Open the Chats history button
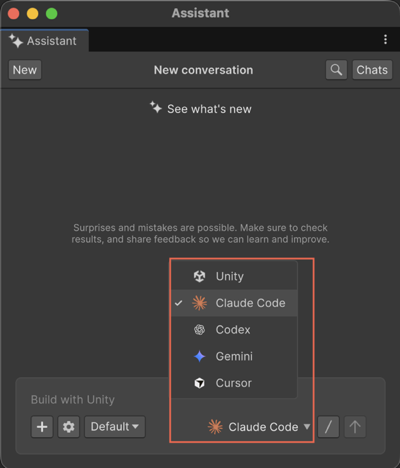 [372, 70]
